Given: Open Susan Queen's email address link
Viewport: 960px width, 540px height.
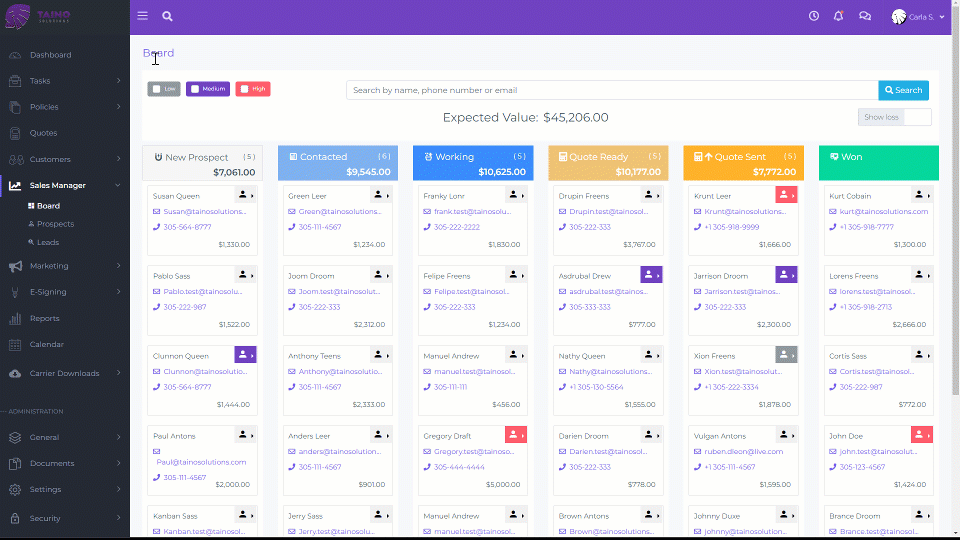Looking at the screenshot, I should [x=201, y=212].
